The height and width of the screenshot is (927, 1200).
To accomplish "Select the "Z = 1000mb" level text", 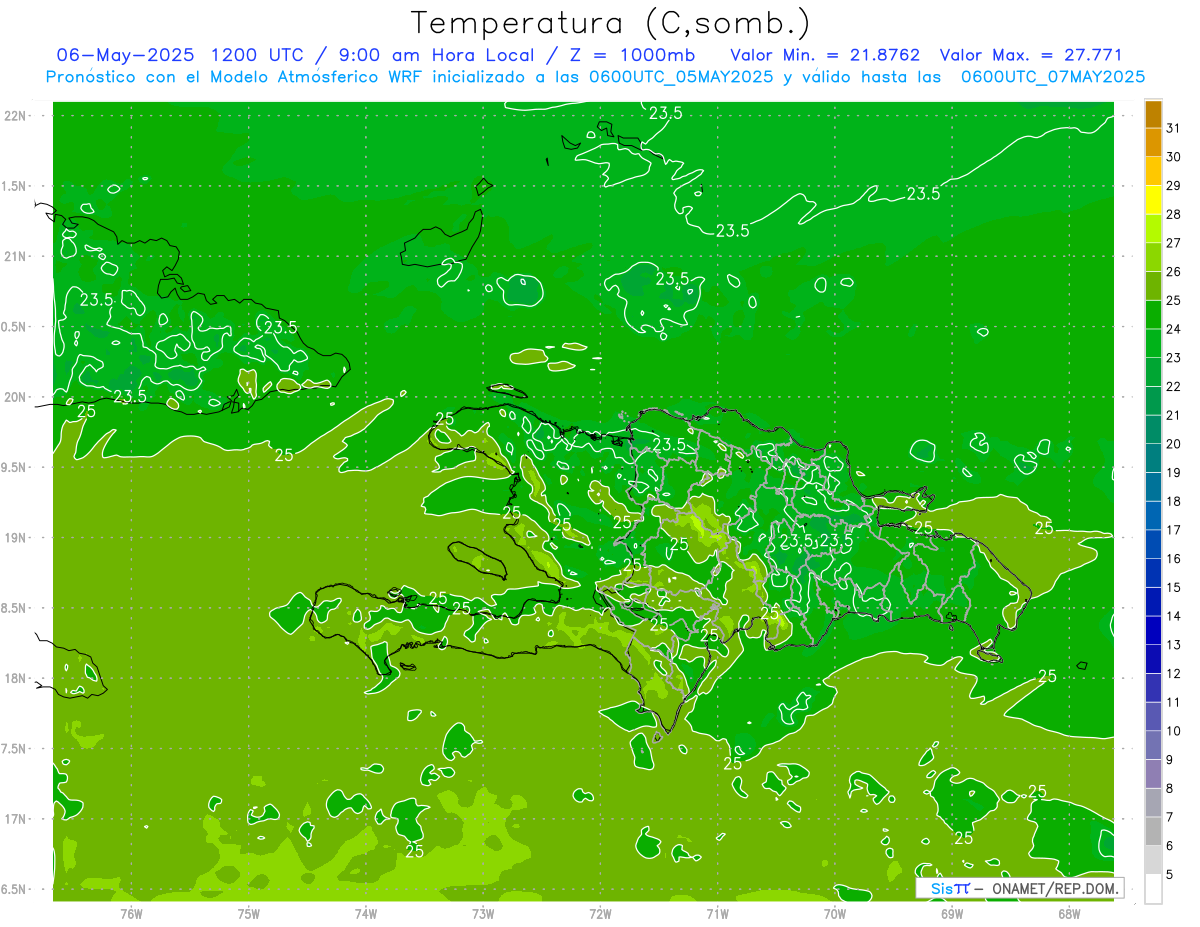I will 632,55.
